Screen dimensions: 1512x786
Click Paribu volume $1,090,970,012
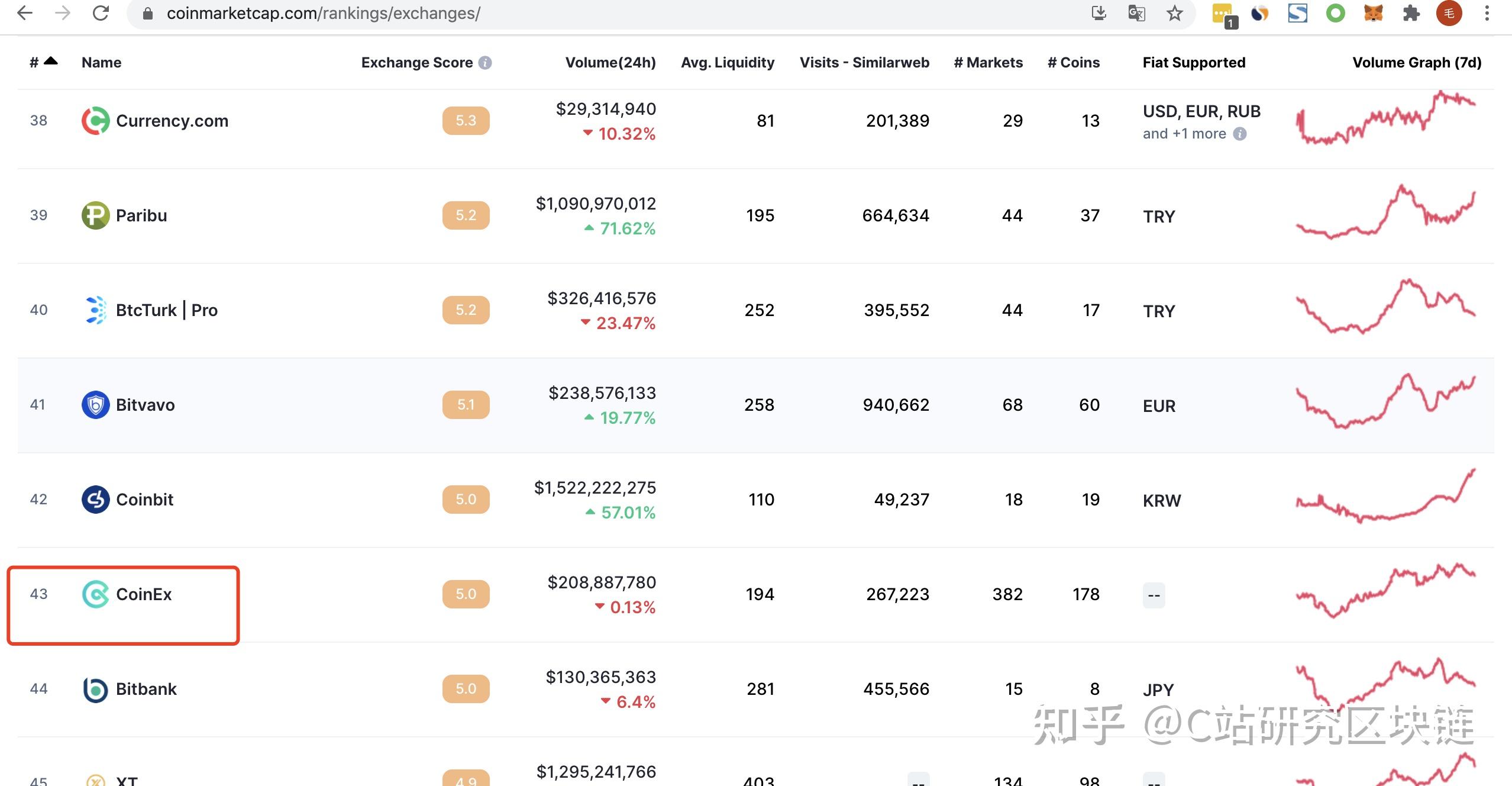pos(596,204)
